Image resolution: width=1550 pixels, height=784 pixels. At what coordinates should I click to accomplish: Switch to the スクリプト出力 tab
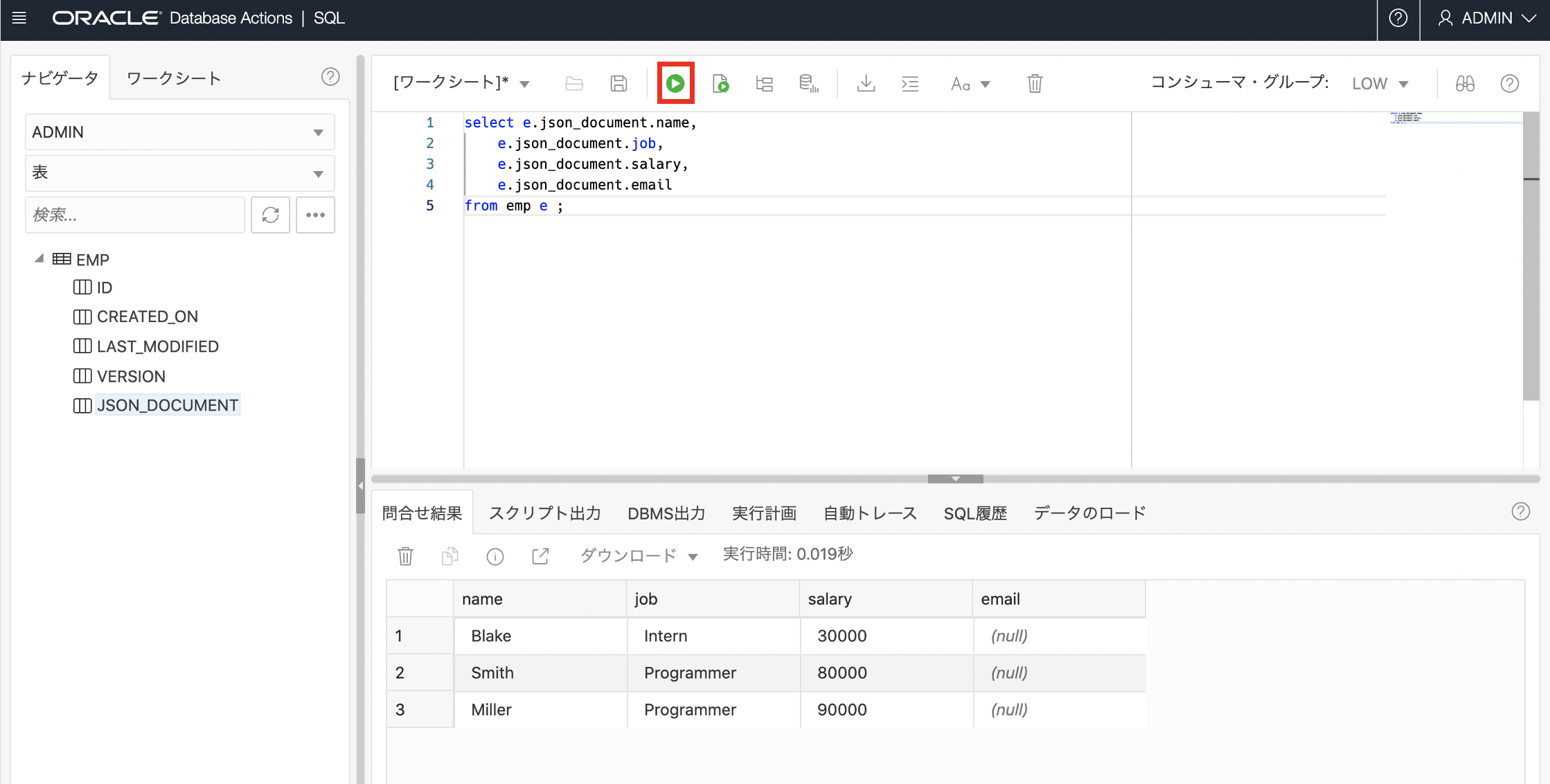click(544, 513)
